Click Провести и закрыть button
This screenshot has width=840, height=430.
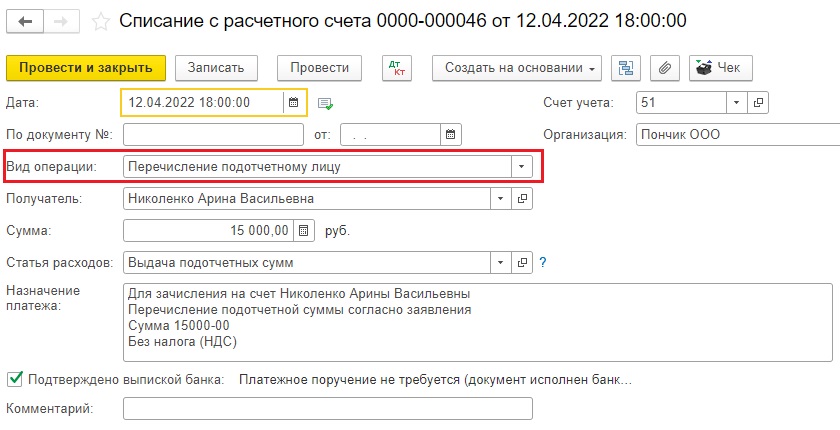click(86, 68)
